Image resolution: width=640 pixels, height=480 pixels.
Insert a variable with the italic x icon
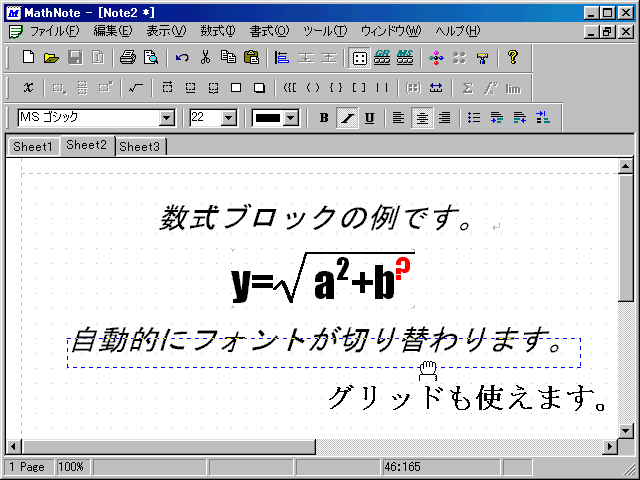tap(28, 88)
